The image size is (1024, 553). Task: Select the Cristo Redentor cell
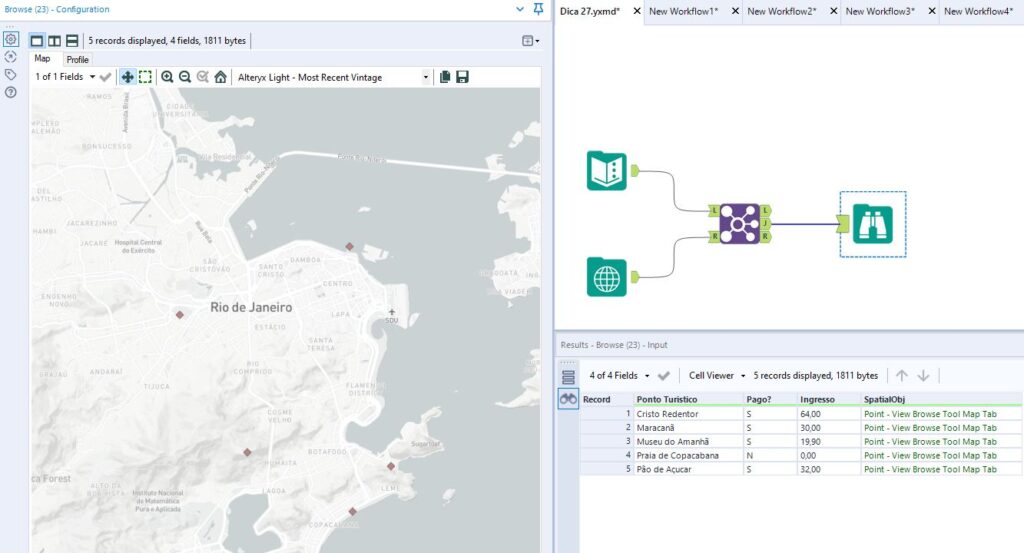688,414
